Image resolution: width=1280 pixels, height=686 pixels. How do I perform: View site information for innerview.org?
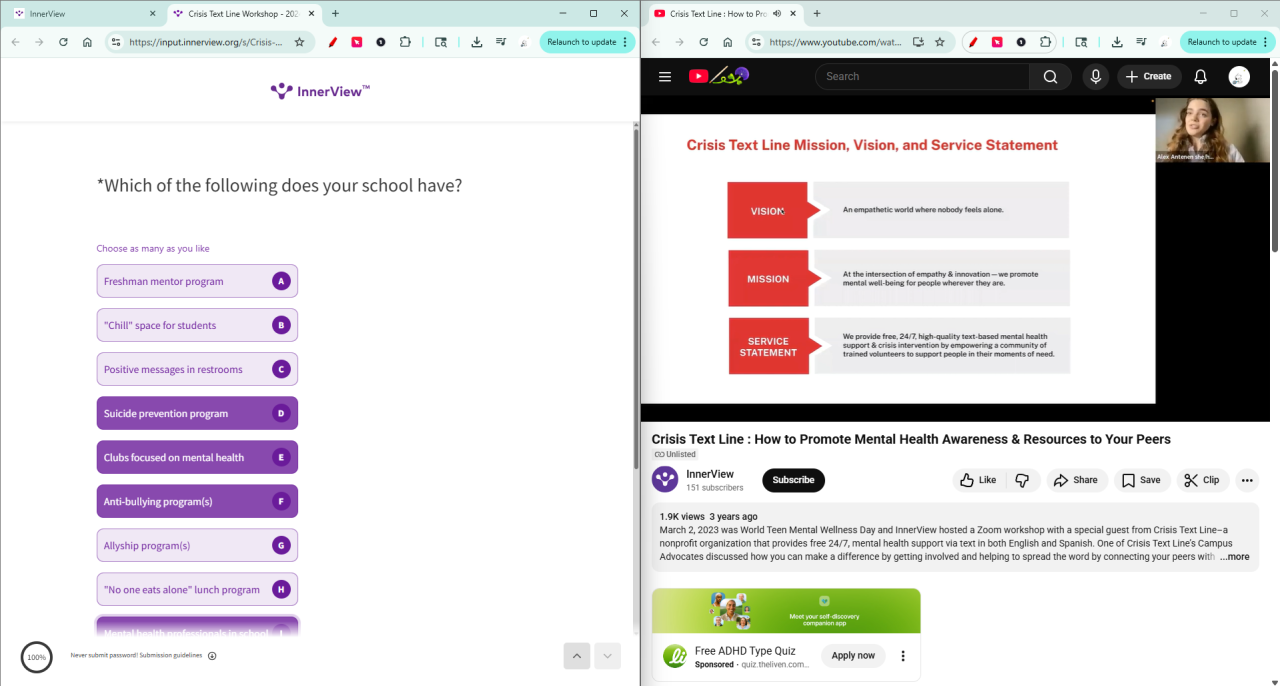pos(115,42)
